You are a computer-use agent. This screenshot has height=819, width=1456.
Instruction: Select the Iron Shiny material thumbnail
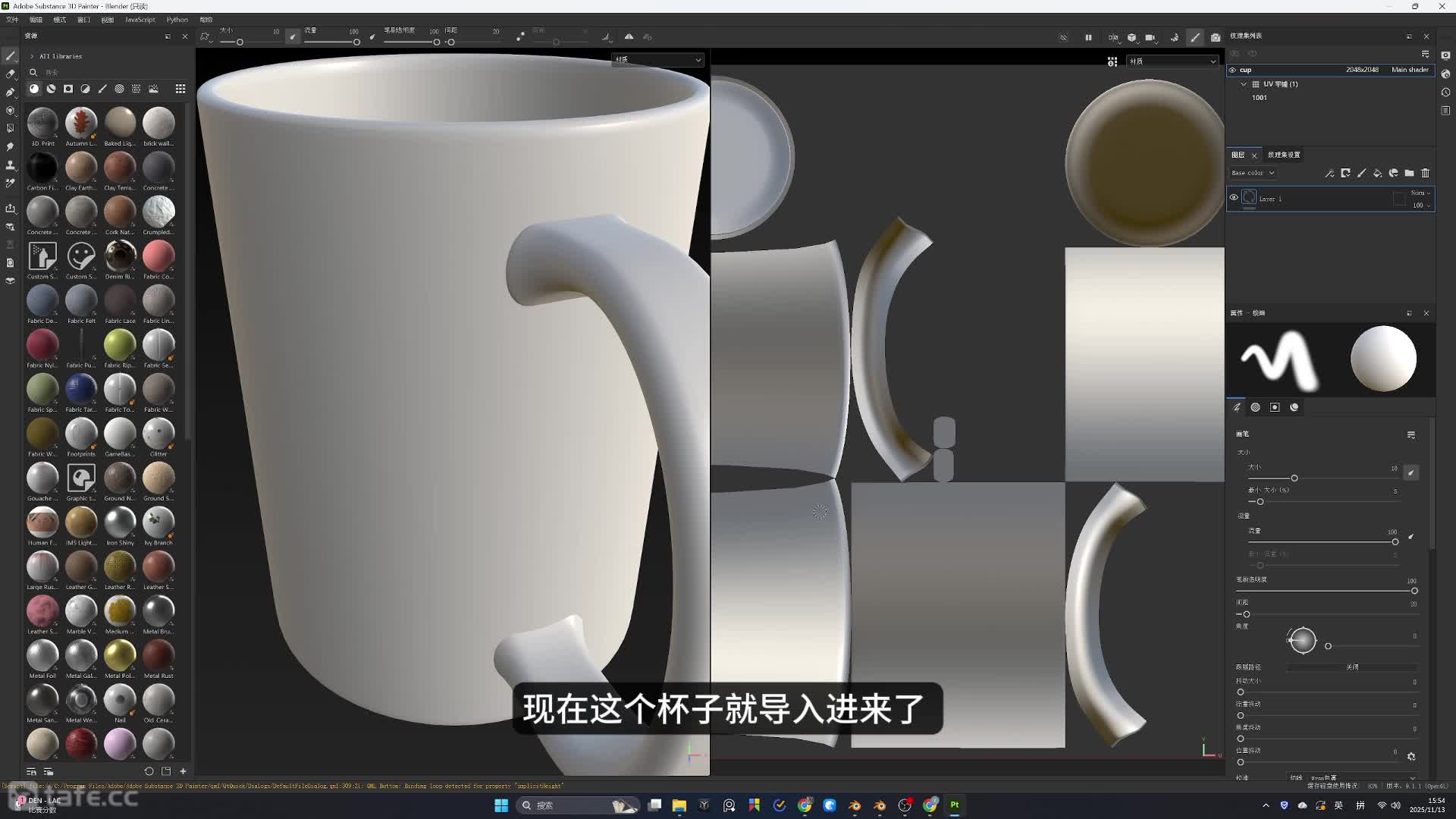[120, 522]
